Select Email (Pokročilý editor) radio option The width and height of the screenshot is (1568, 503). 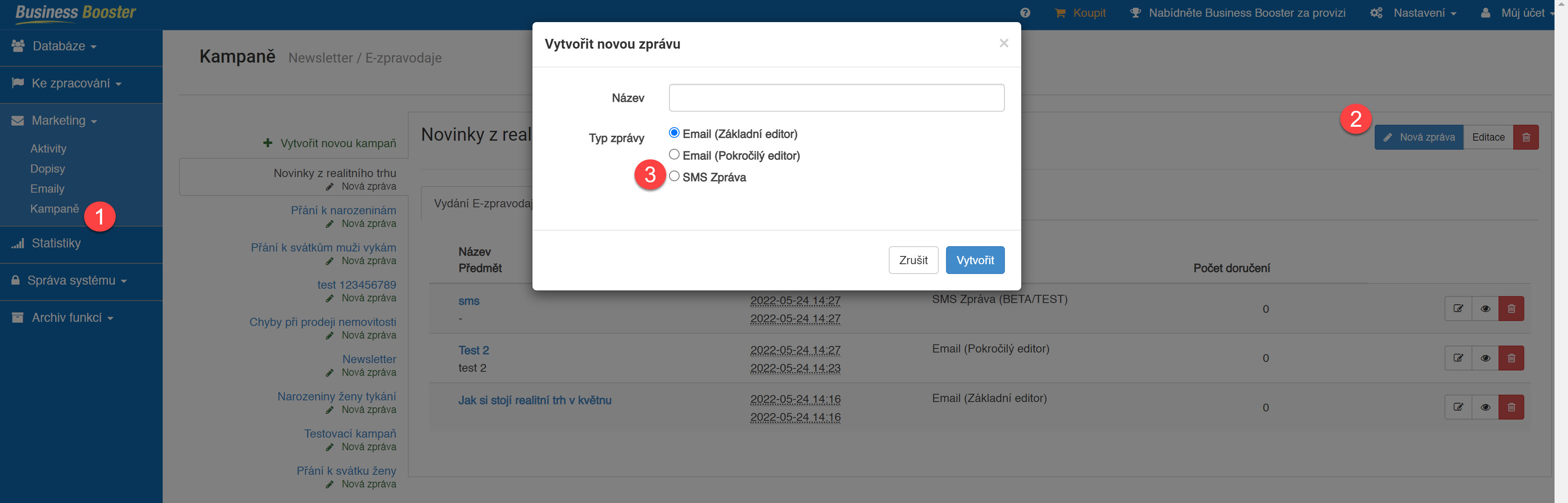coord(674,155)
